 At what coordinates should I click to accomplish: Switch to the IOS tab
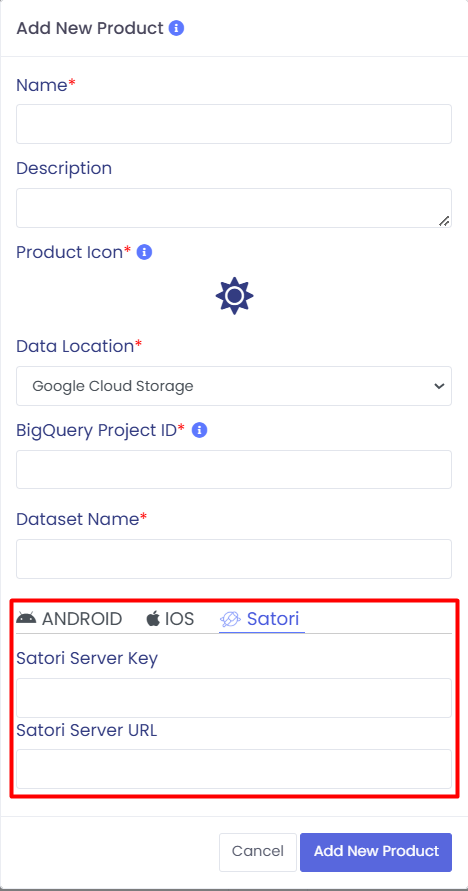click(x=170, y=618)
